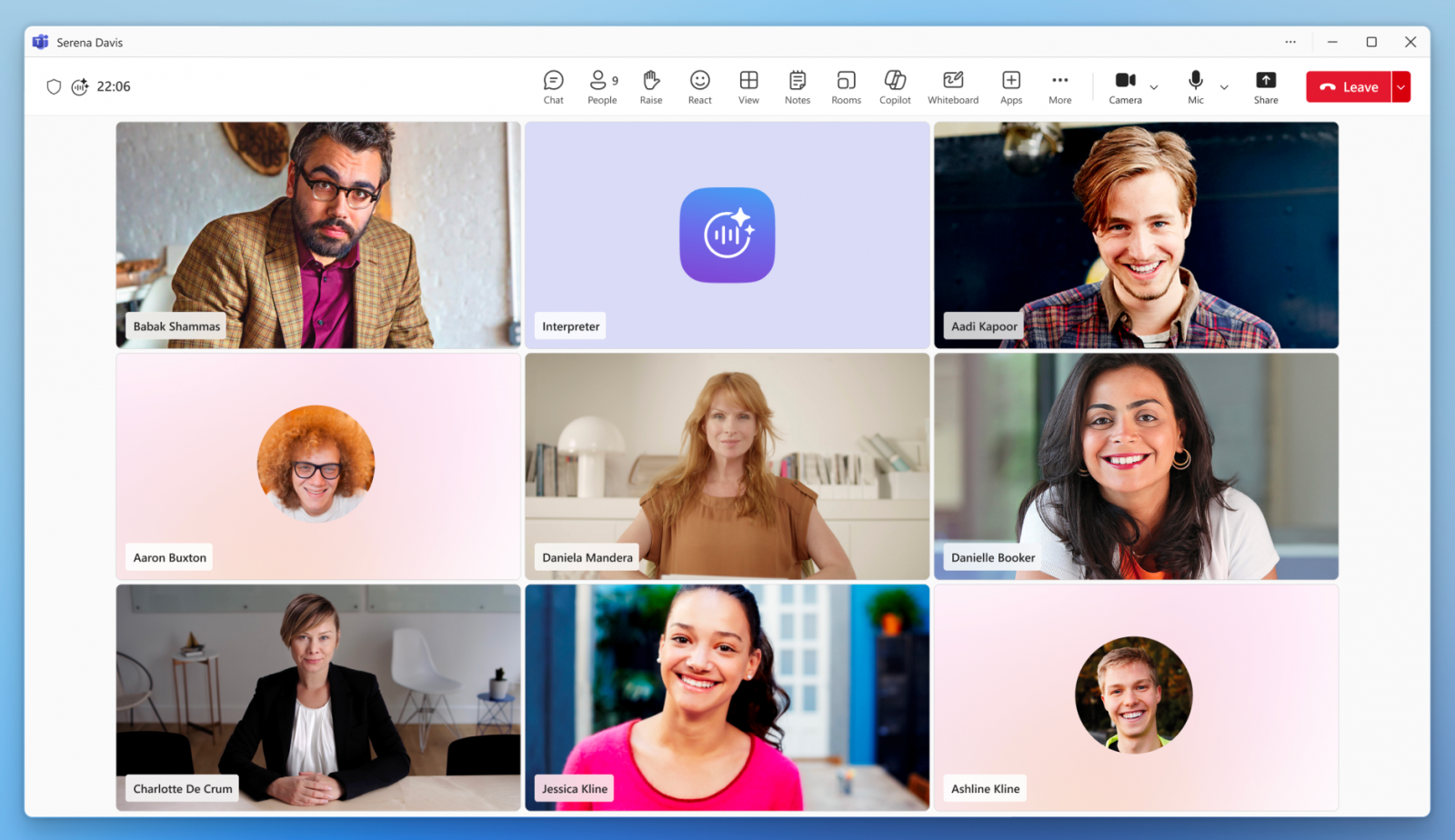The image size is (1455, 840).
Task: Open the Whiteboard
Action: [x=952, y=86]
